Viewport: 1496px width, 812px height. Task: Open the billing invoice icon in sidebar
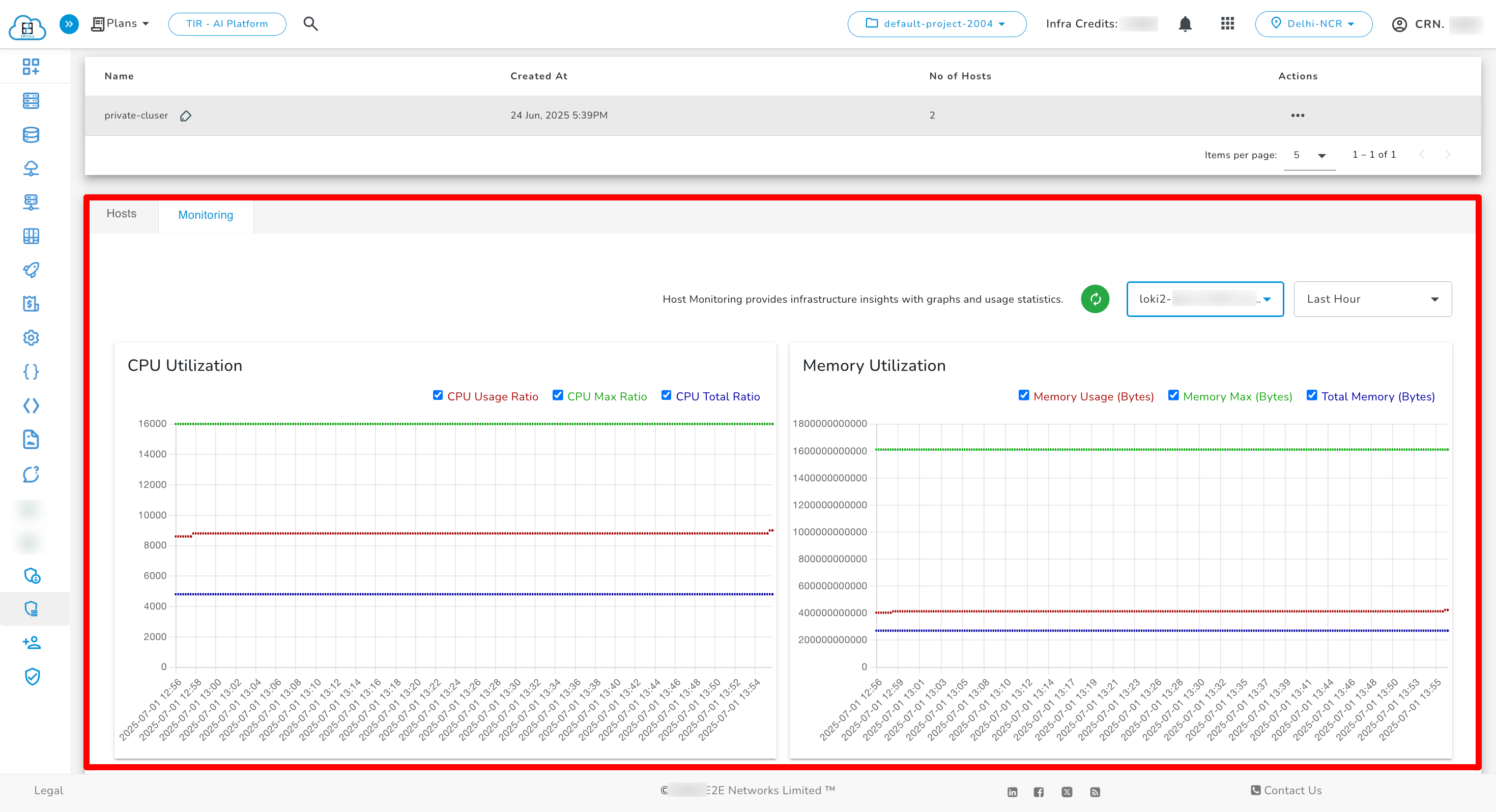click(x=31, y=304)
